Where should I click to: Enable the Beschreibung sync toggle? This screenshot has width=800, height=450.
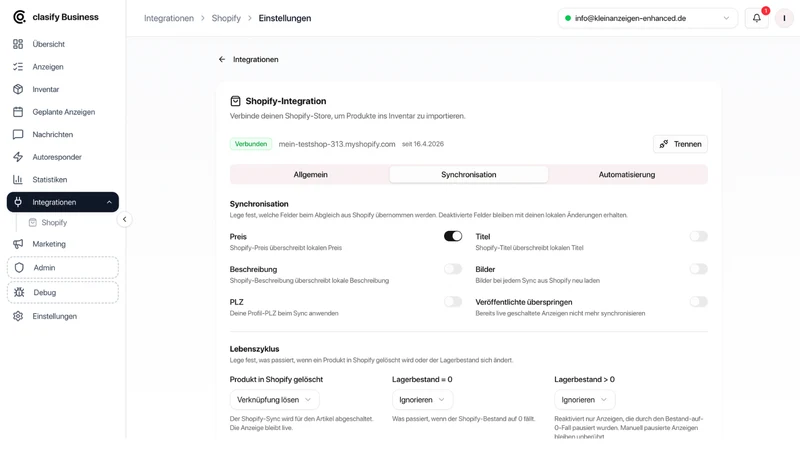pyautogui.click(x=453, y=269)
